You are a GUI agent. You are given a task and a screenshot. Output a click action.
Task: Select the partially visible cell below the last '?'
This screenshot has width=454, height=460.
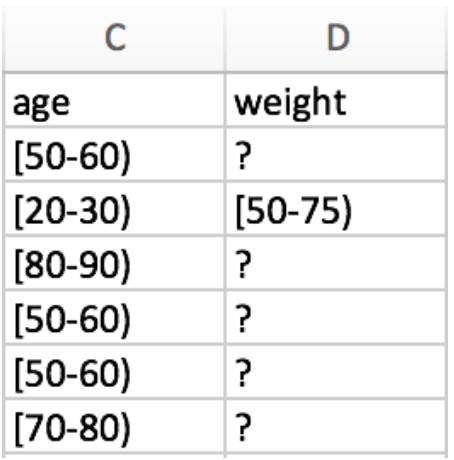[336, 457]
